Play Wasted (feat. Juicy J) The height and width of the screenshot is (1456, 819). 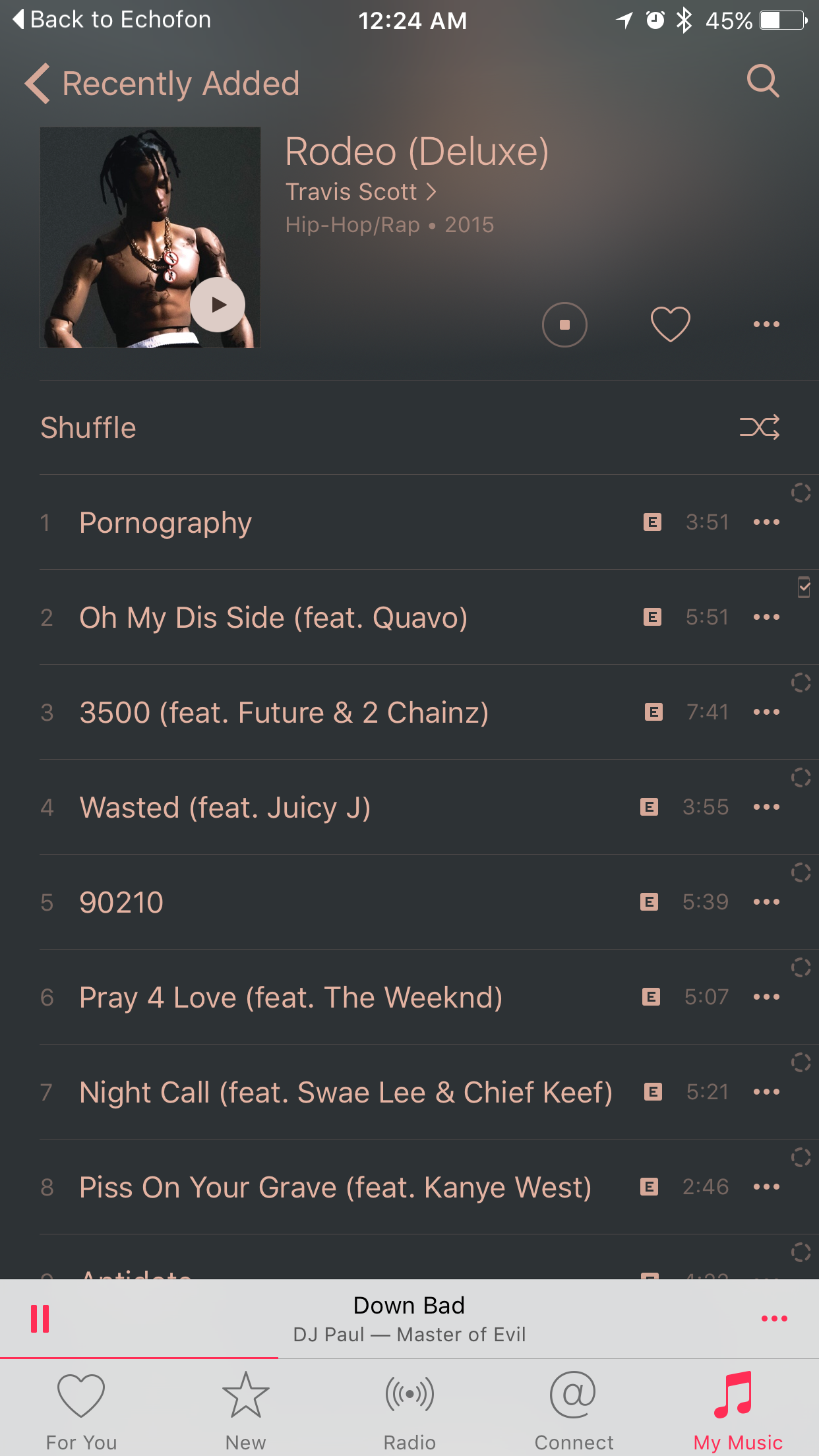pos(225,807)
